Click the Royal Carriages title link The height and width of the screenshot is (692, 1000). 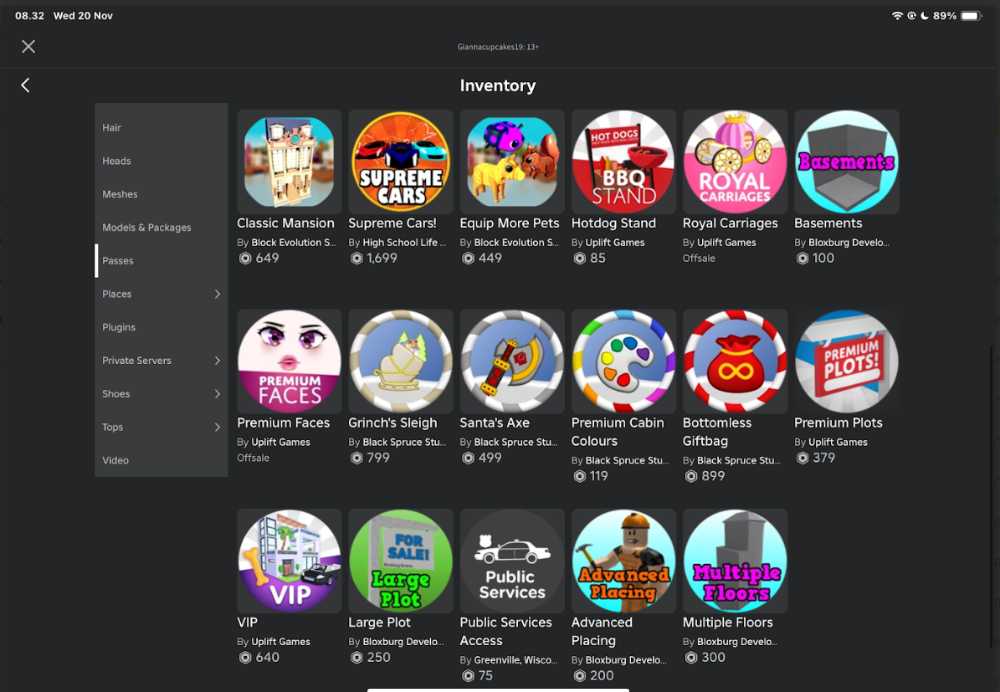click(x=730, y=223)
